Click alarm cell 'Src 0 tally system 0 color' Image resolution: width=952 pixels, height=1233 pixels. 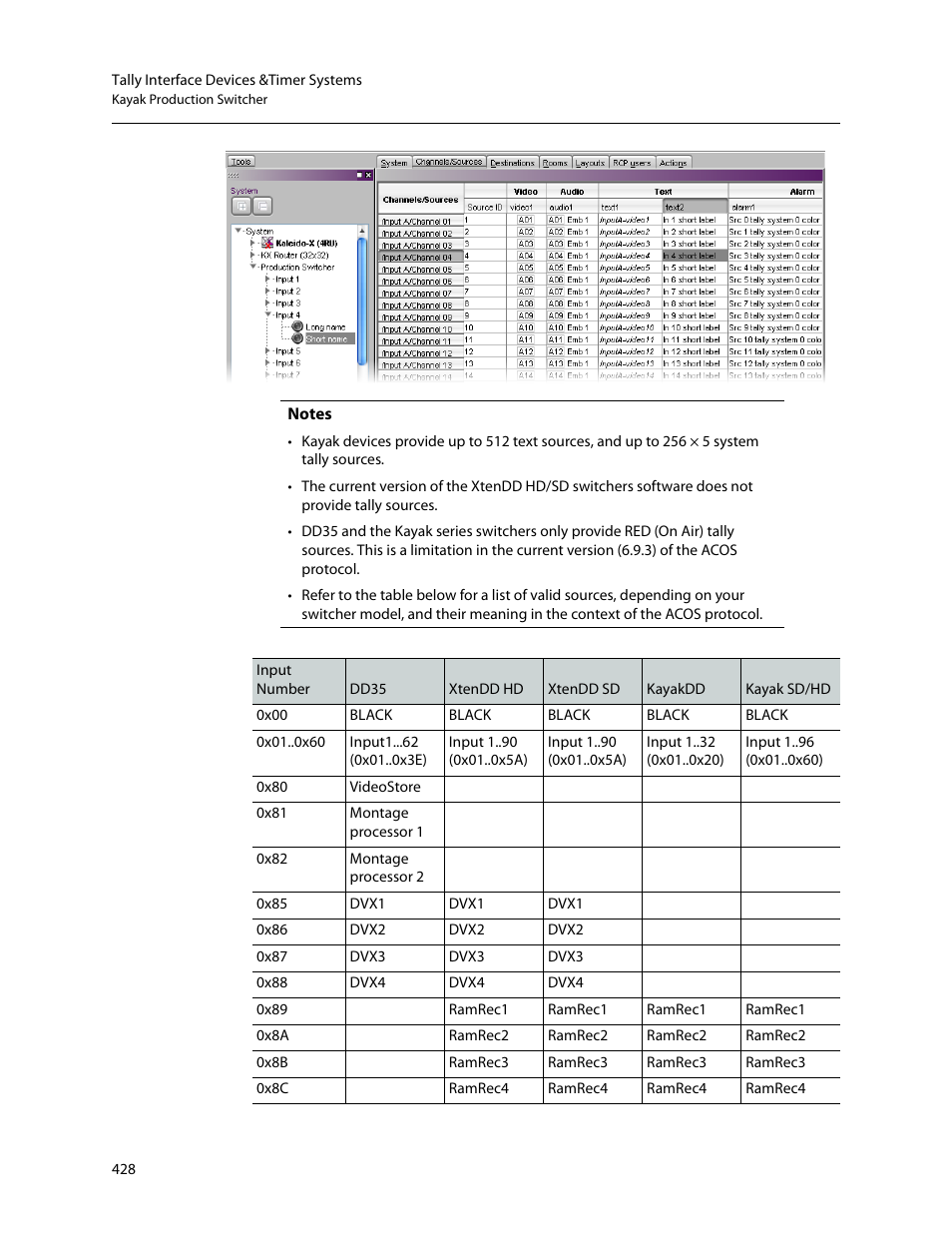click(775, 220)
